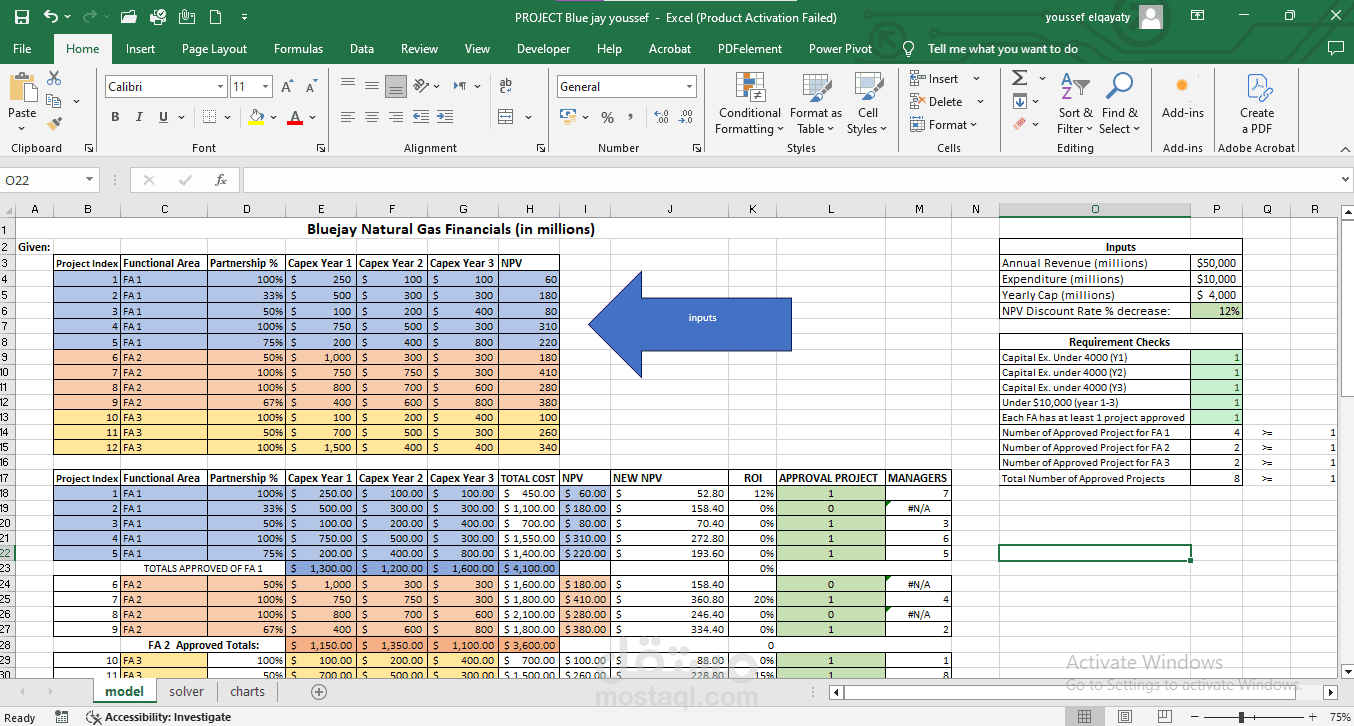The image size is (1354, 726).
Task: Open the File menu
Action: (22, 48)
